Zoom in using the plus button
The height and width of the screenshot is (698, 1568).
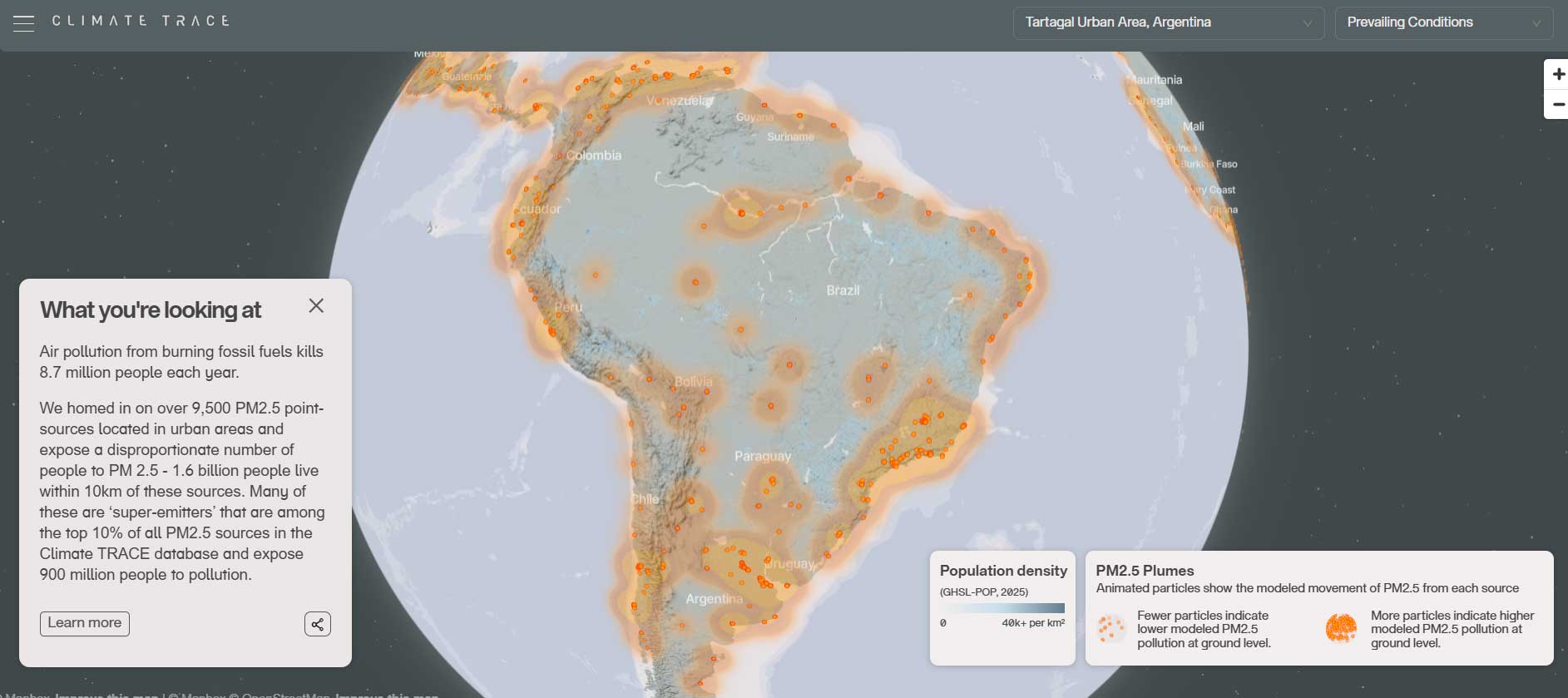click(x=1557, y=74)
